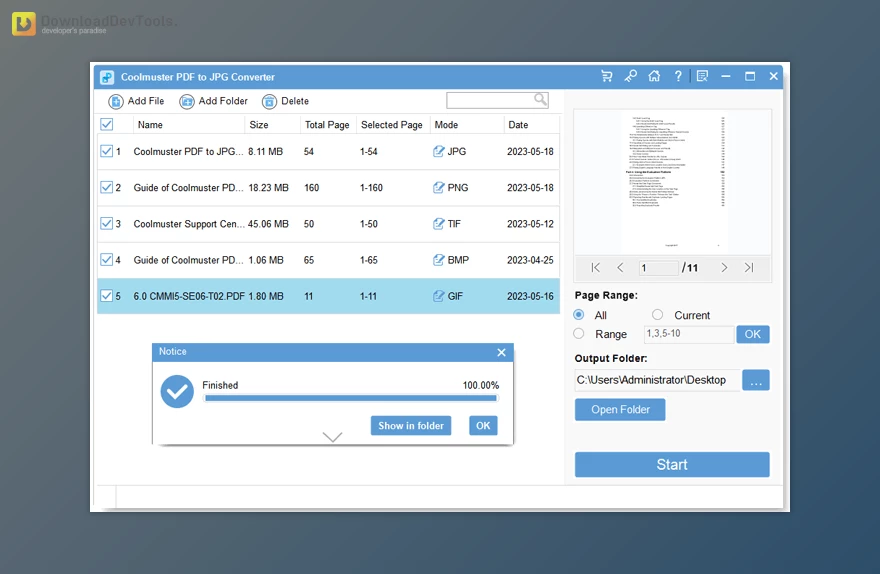Choose the Range radio button
The width and height of the screenshot is (880, 574).
click(579, 334)
